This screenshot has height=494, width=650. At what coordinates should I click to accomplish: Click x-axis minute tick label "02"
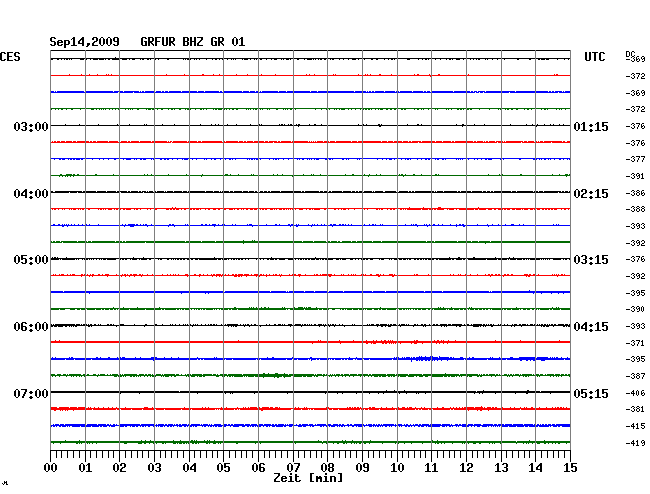point(119,468)
